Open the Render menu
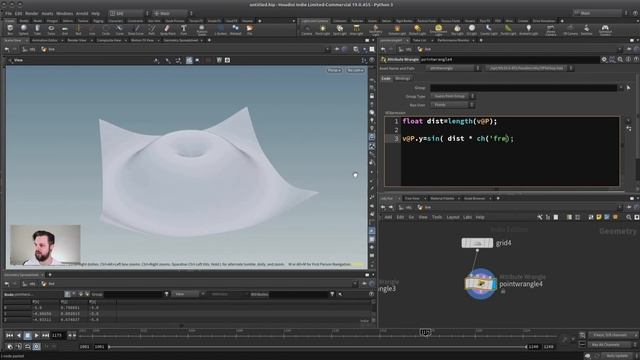 32,13
